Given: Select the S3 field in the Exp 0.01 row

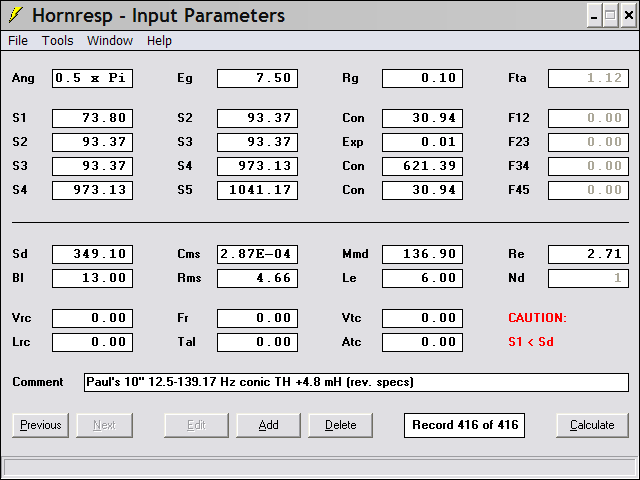Looking at the screenshot, I should pos(258,142).
